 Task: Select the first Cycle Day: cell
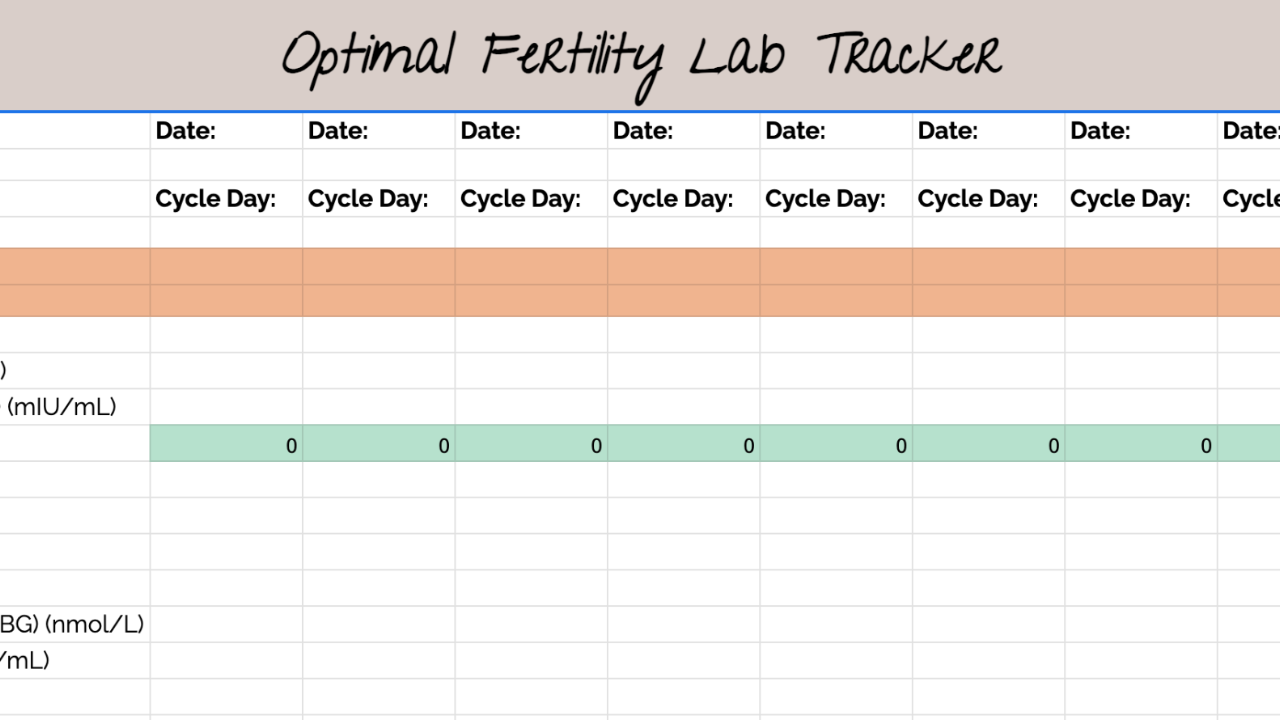click(226, 199)
